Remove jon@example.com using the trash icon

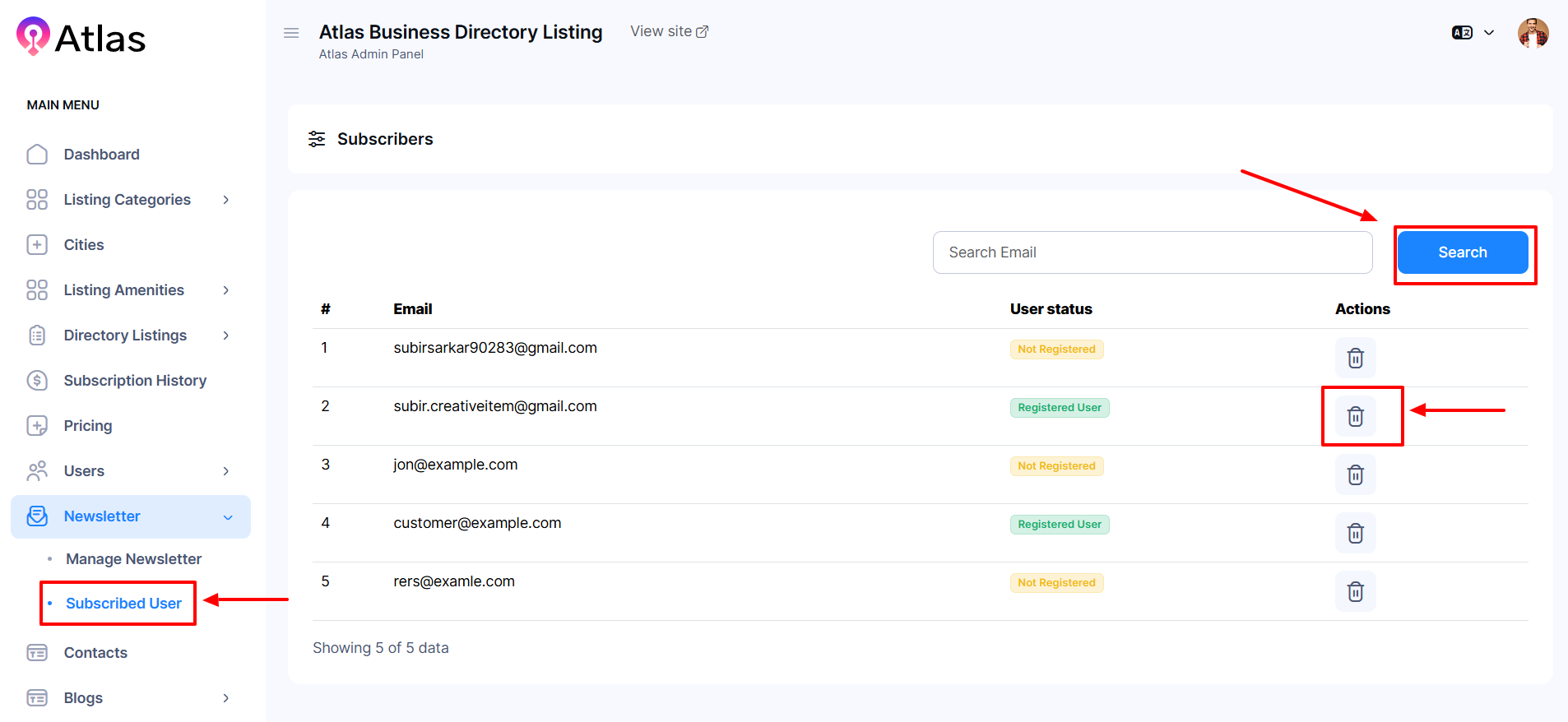click(x=1355, y=474)
